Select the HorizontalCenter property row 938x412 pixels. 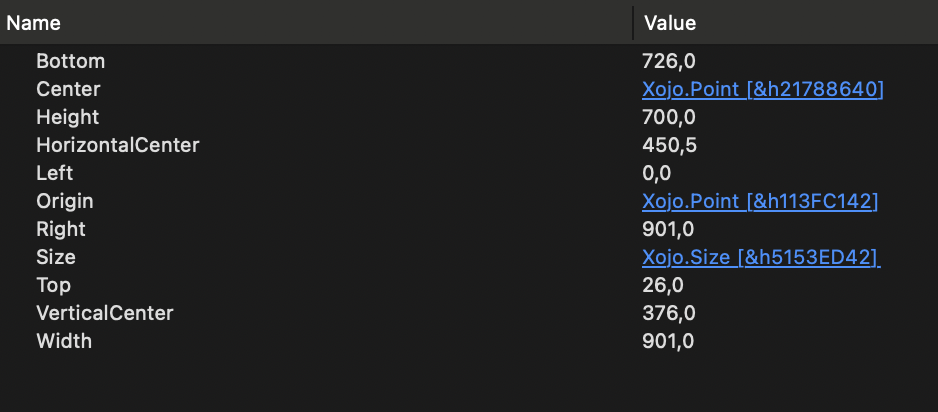click(x=469, y=145)
